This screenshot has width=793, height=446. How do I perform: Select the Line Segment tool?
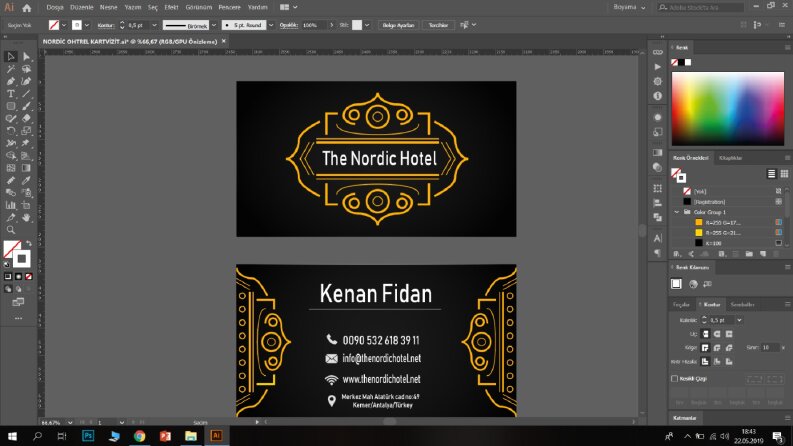(26, 94)
